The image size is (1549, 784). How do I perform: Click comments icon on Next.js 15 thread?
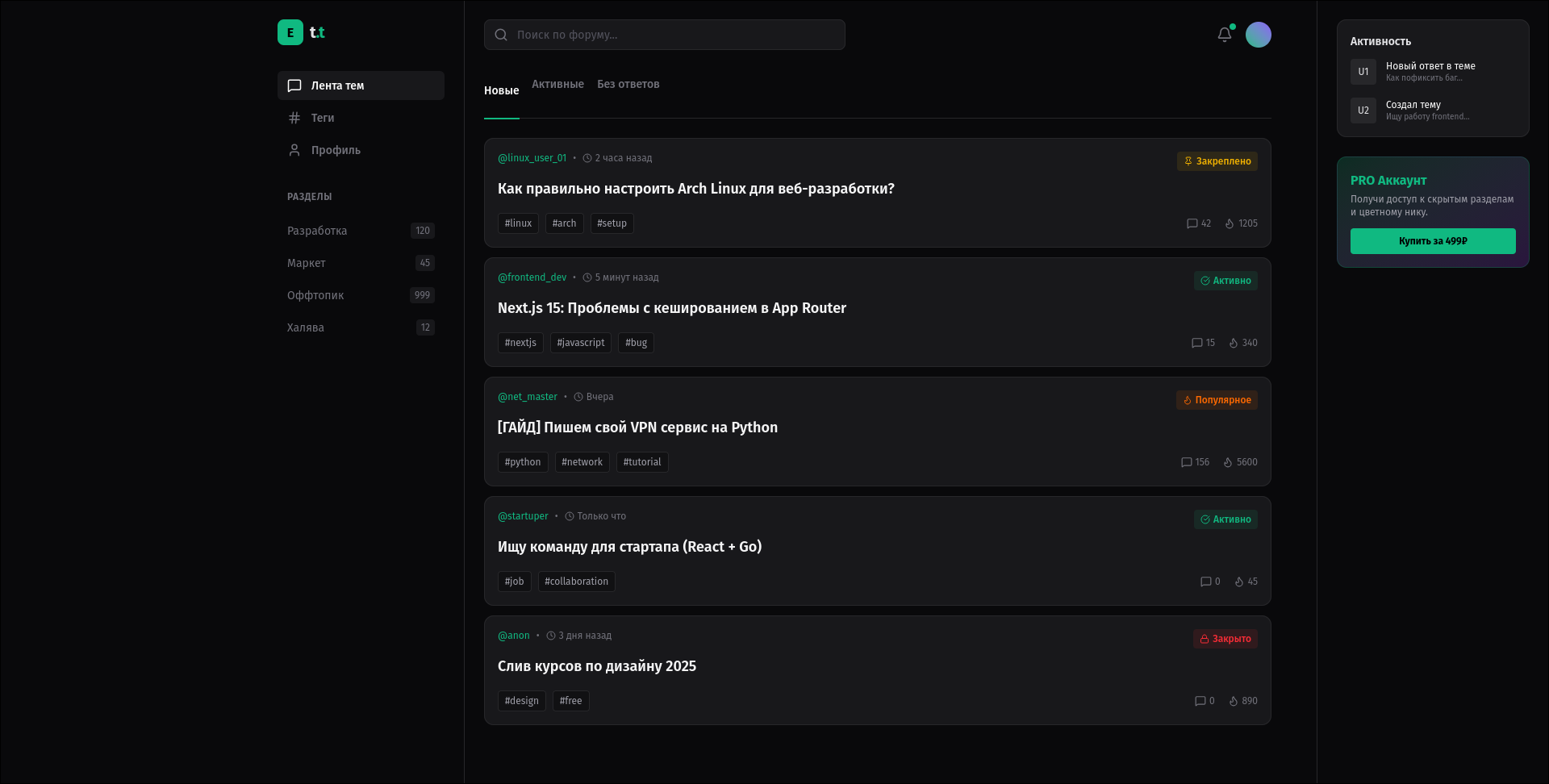pos(1196,343)
